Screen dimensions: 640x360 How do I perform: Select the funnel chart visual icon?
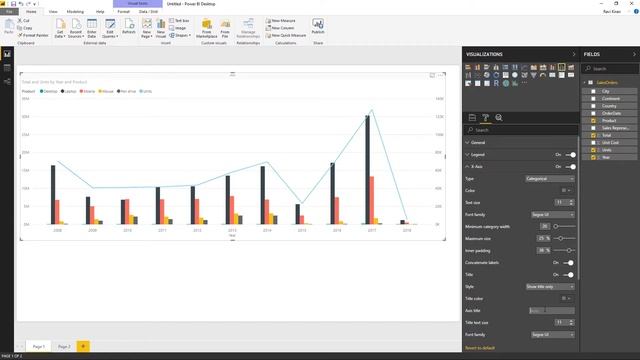tap(533, 75)
